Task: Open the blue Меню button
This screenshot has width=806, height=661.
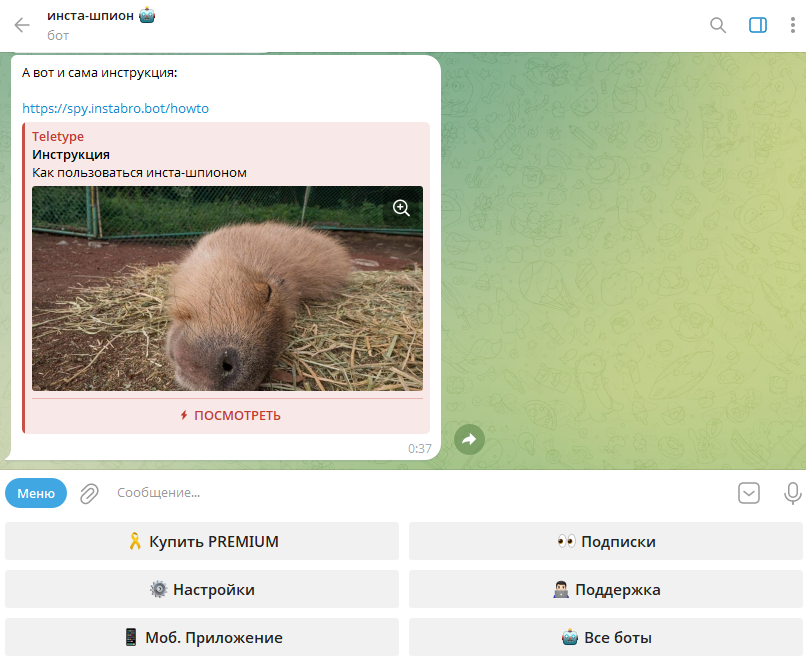Action: 36,493
